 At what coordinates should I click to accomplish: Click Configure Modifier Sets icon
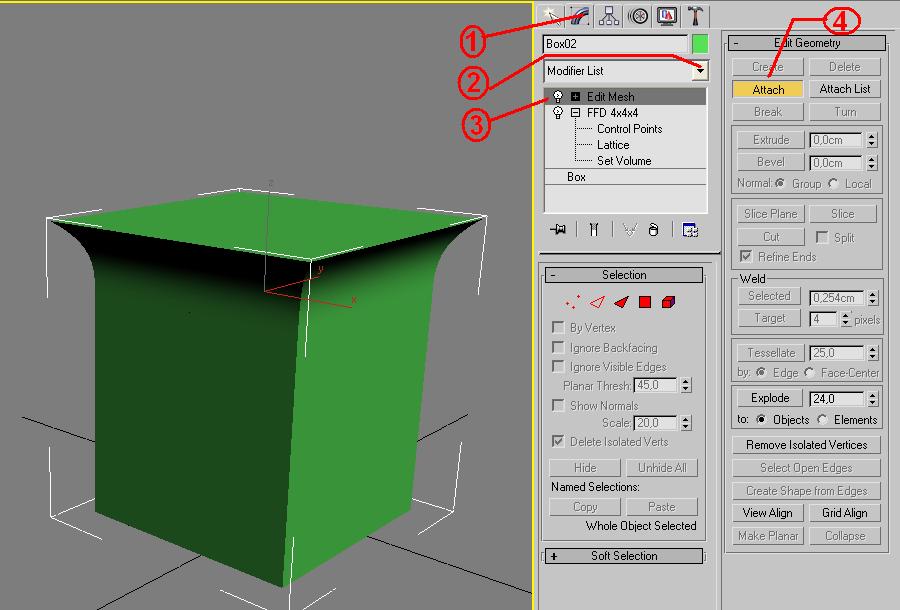click(690, 230)
